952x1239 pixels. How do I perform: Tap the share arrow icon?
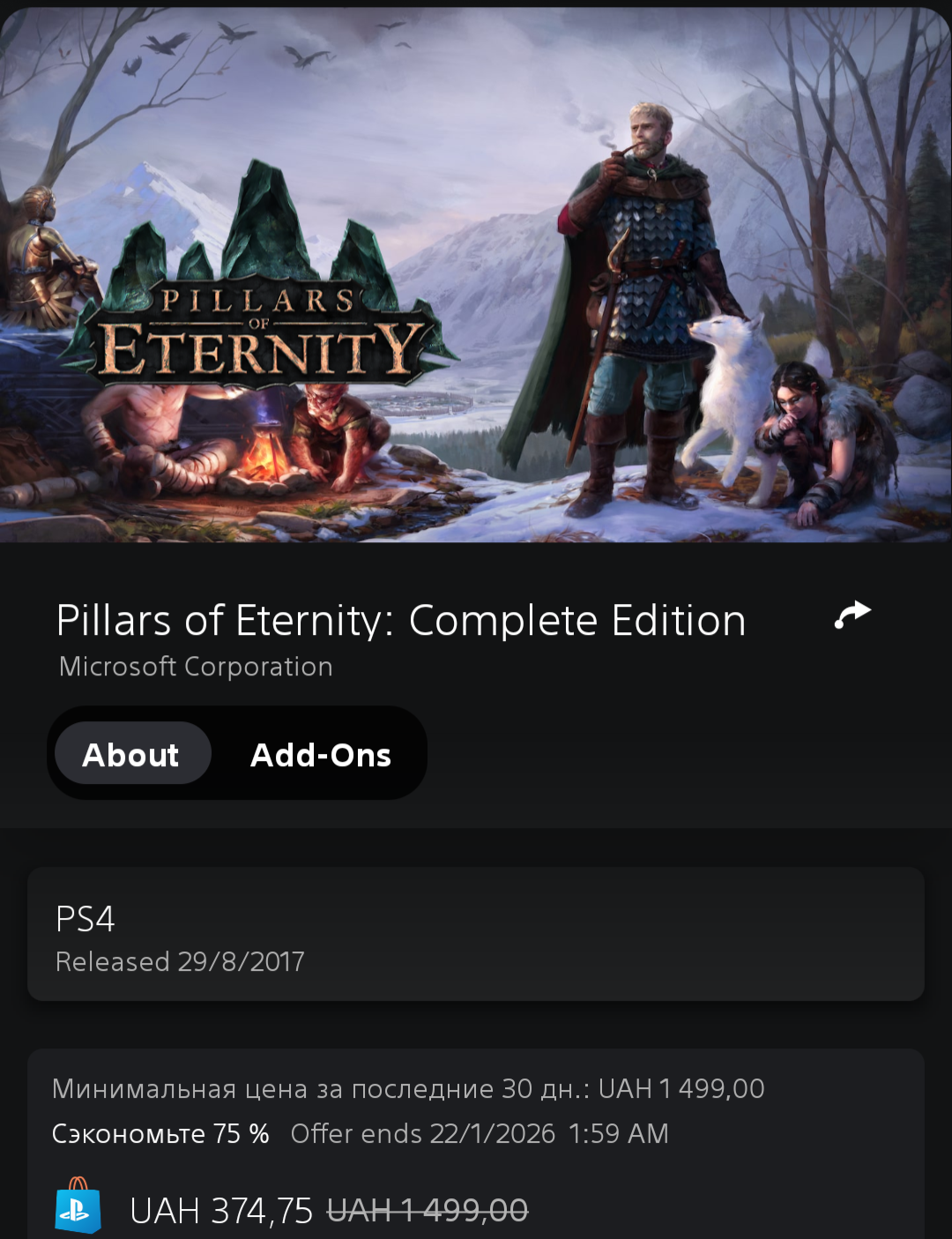point(852,615)
